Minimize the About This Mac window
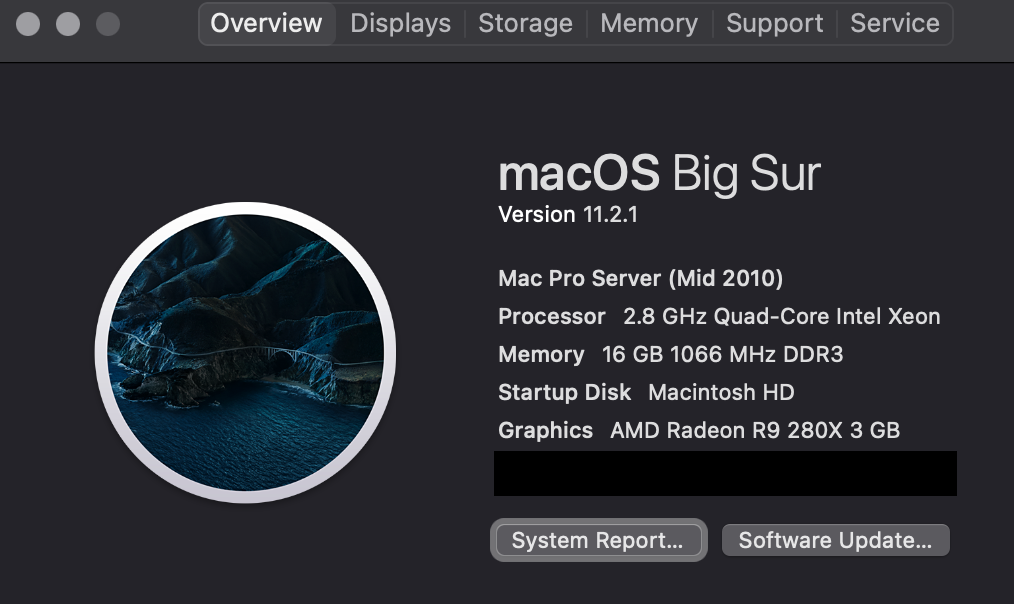The width and height of the screenshot is (1014, 604). click(68, 23)
